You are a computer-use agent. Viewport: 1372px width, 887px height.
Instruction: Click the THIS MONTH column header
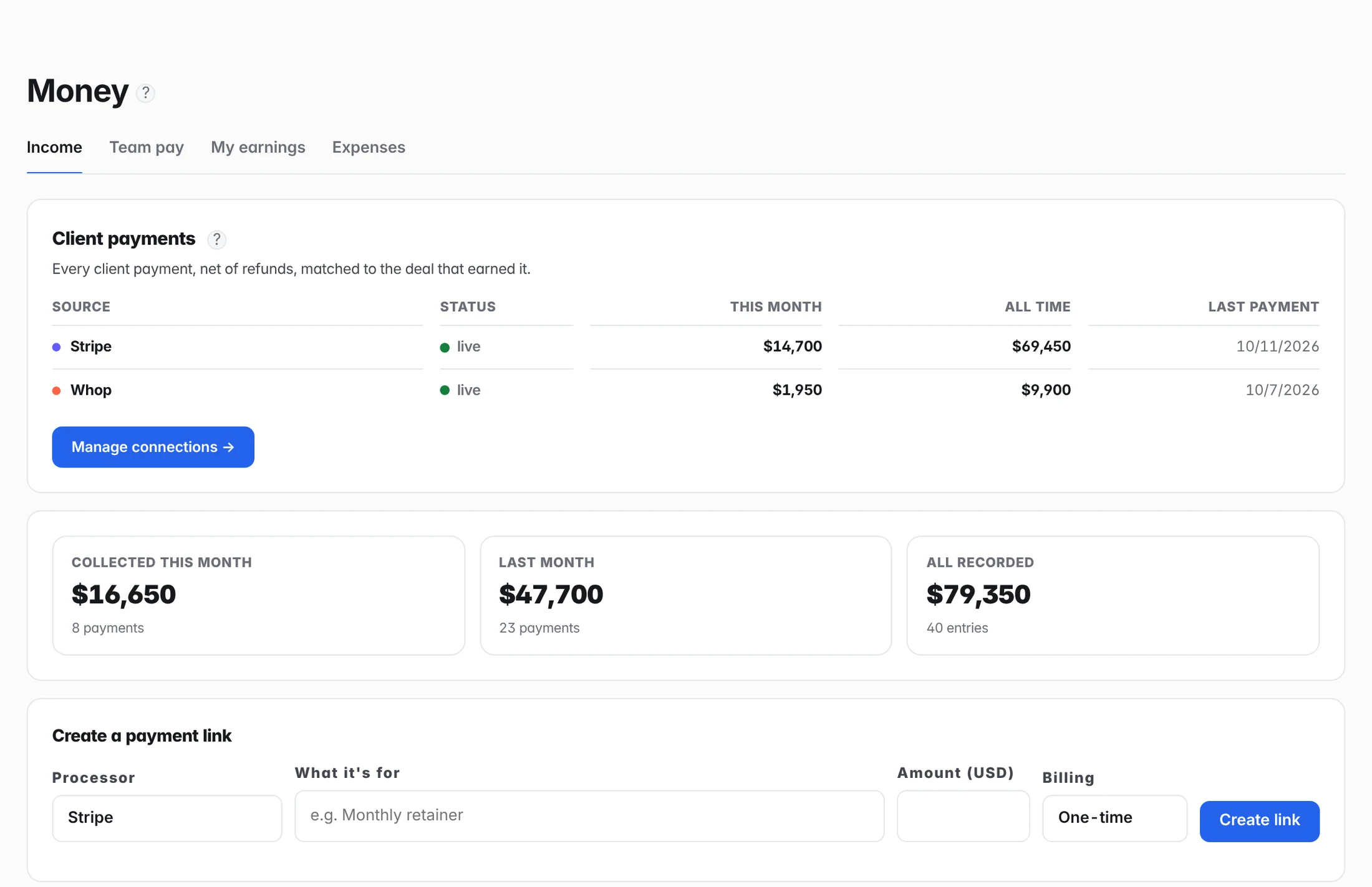tap(776, 307)
